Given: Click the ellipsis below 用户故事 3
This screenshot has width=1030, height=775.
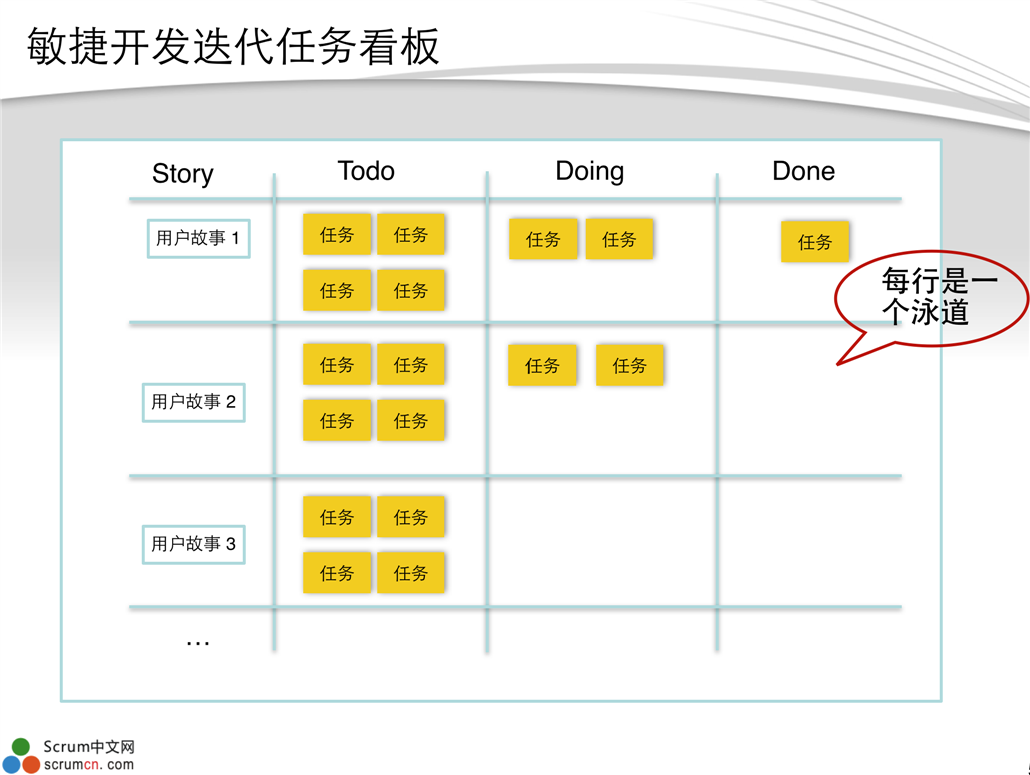Looking at the screenshot, I should pos(198,641).
